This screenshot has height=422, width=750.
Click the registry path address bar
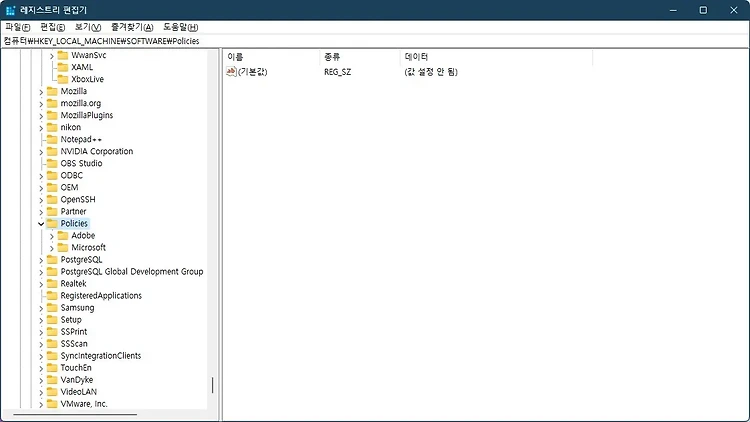click(375, 41)
